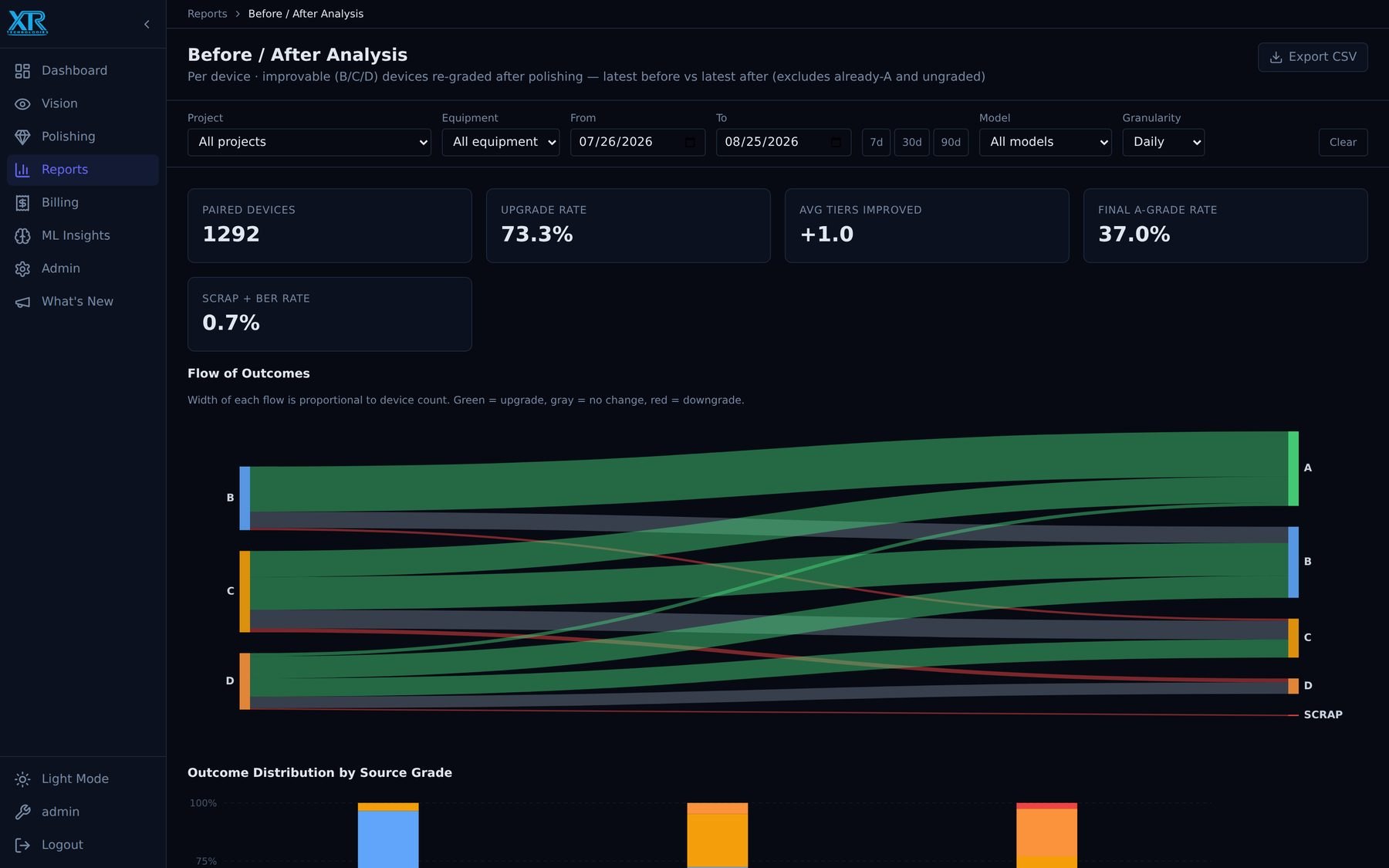
Task: Click the Light Mode sun icon
Action: pyautogui.click(x=22, y=779)
